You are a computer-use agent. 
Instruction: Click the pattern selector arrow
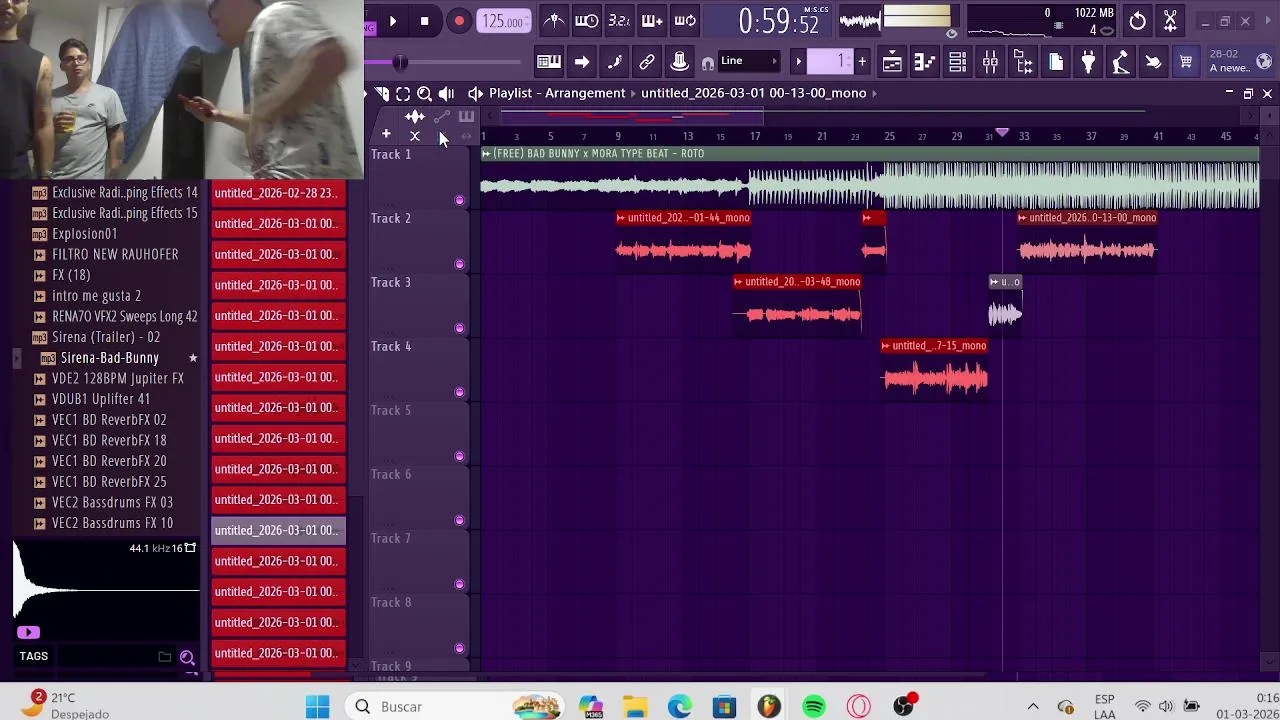coord(798,62)
